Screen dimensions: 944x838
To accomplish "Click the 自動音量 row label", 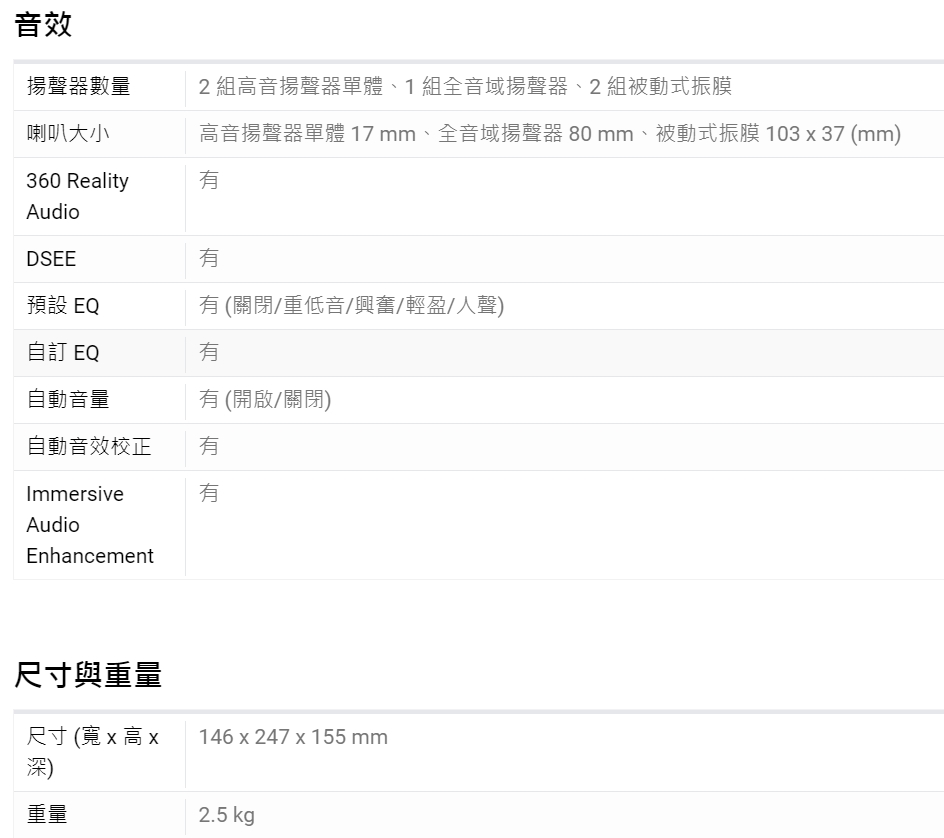I will coord(68,400).
